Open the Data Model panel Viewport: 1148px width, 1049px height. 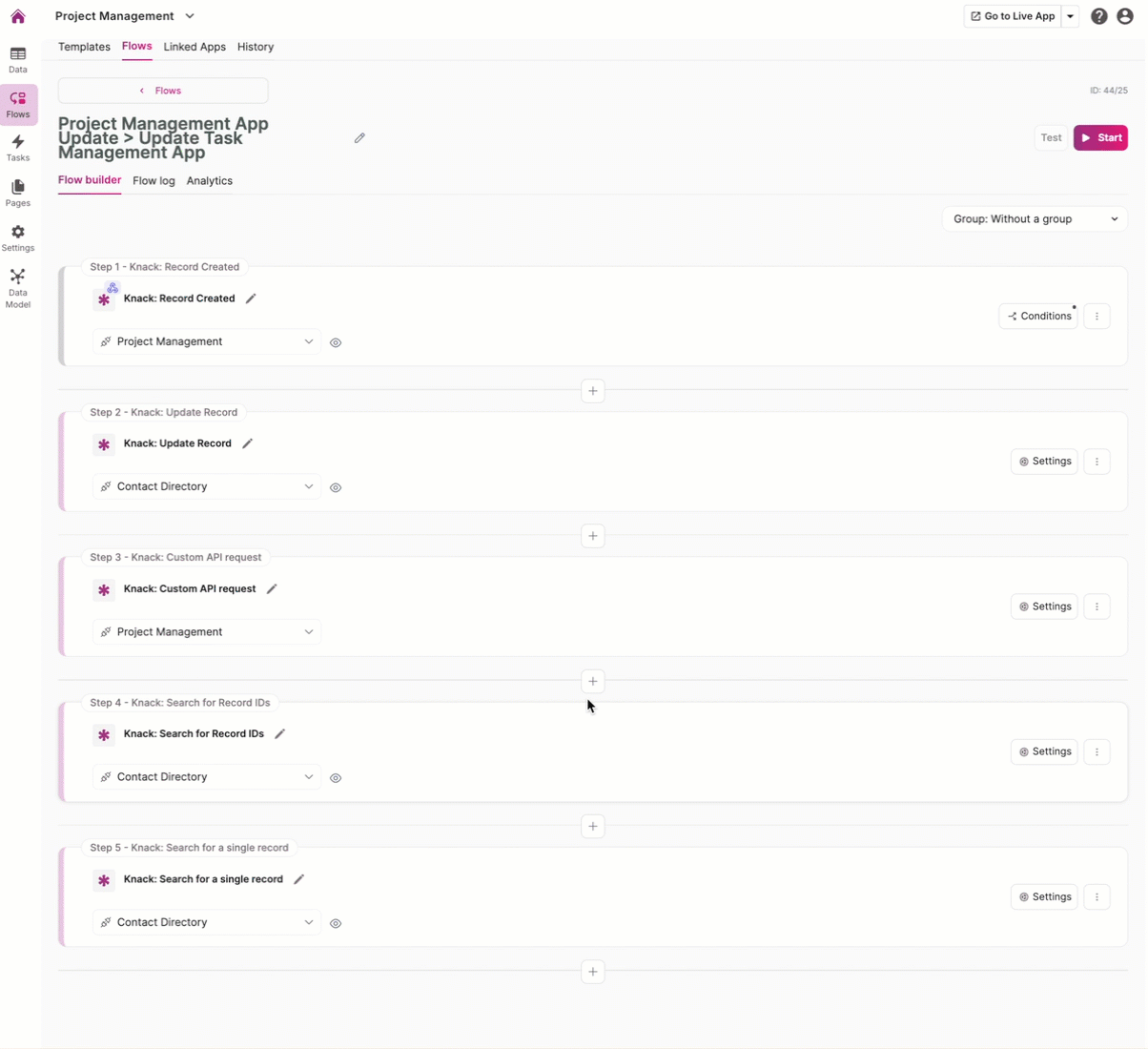(x=17, y=286)
